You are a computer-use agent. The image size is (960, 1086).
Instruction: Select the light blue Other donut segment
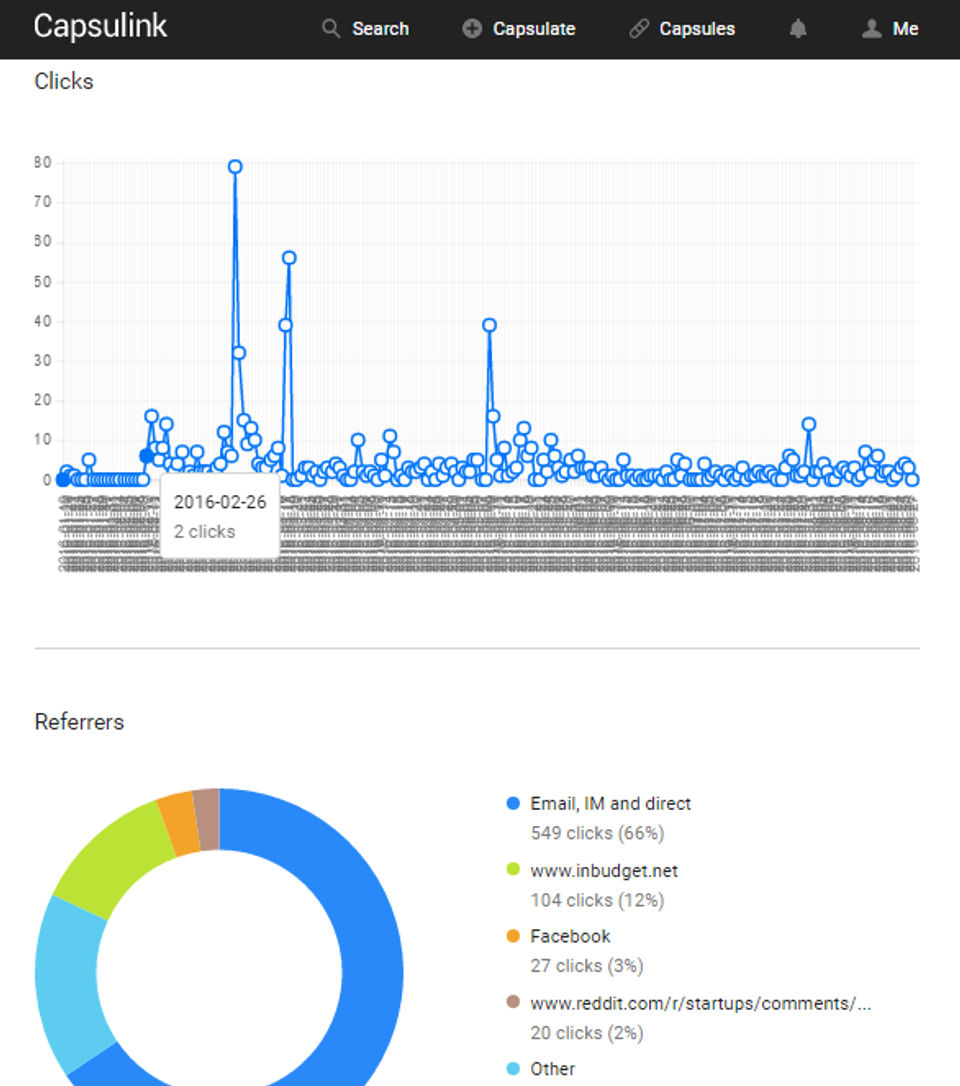68,983
